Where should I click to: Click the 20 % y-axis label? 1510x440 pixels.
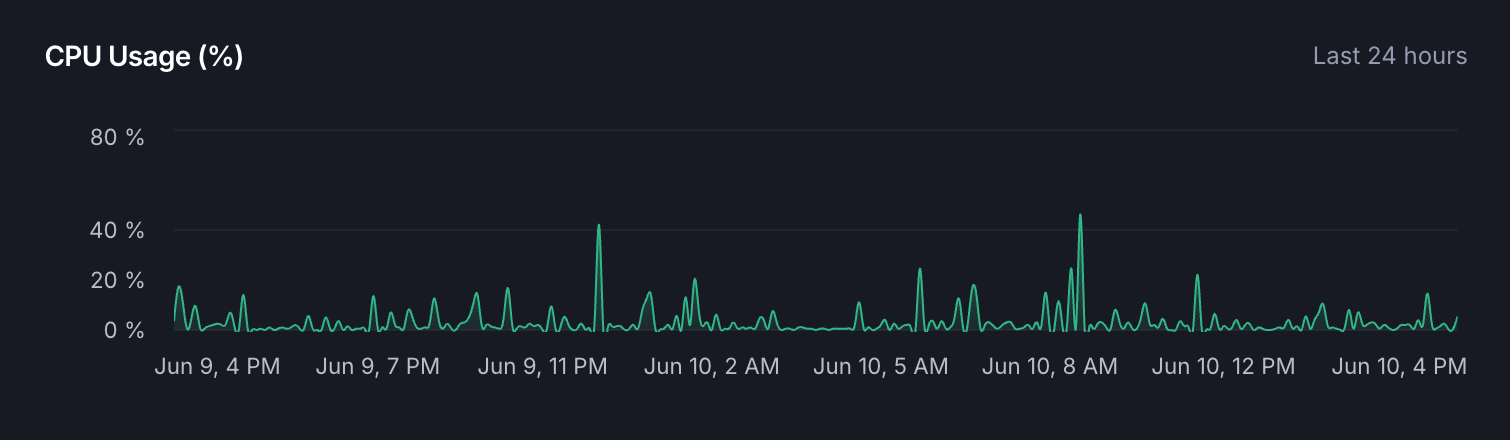click(x=117, y=280)
